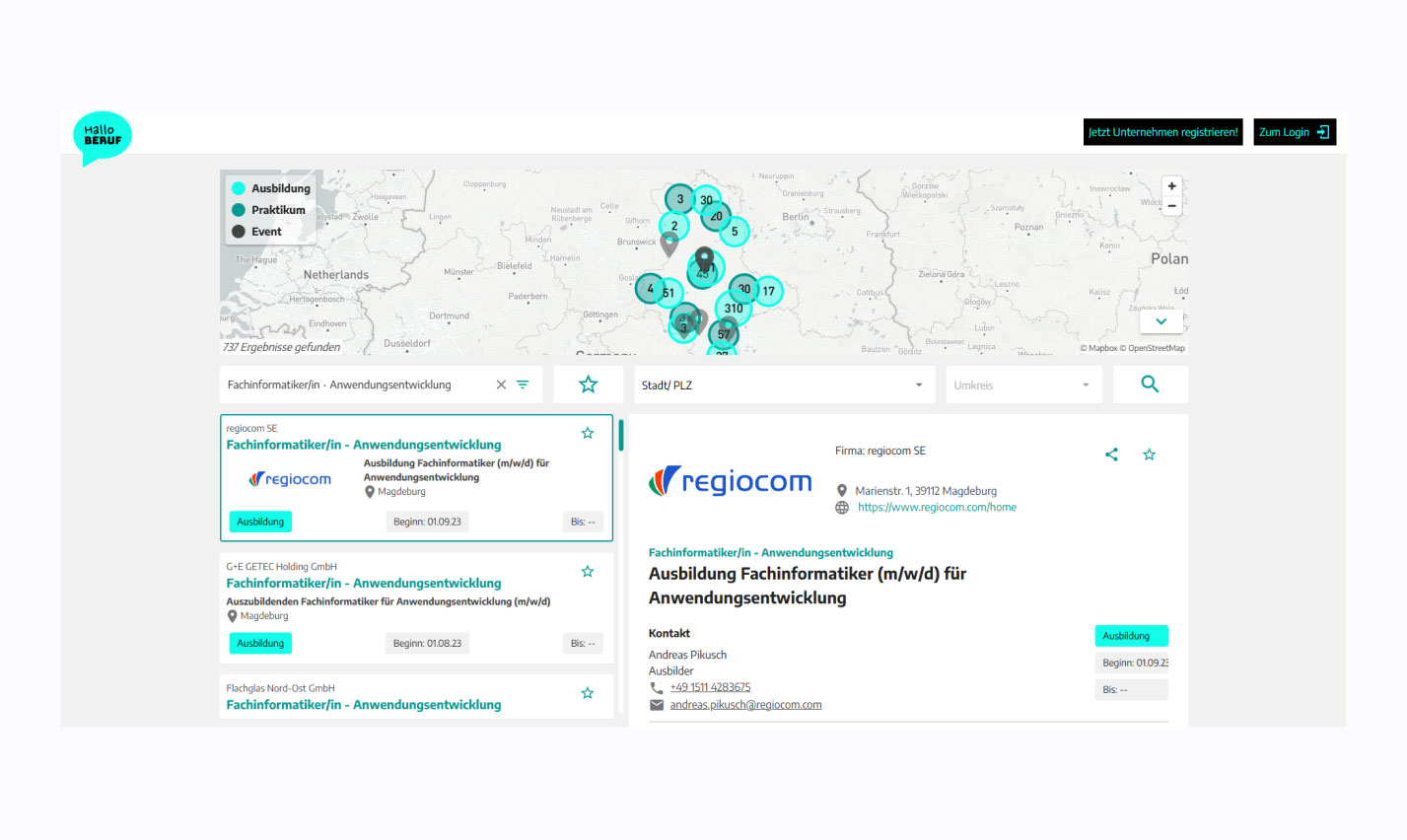The width and height of the screenshot is (1407, 840).
Task: Select map cluster showing 57
Action: (x=724, y=334)
